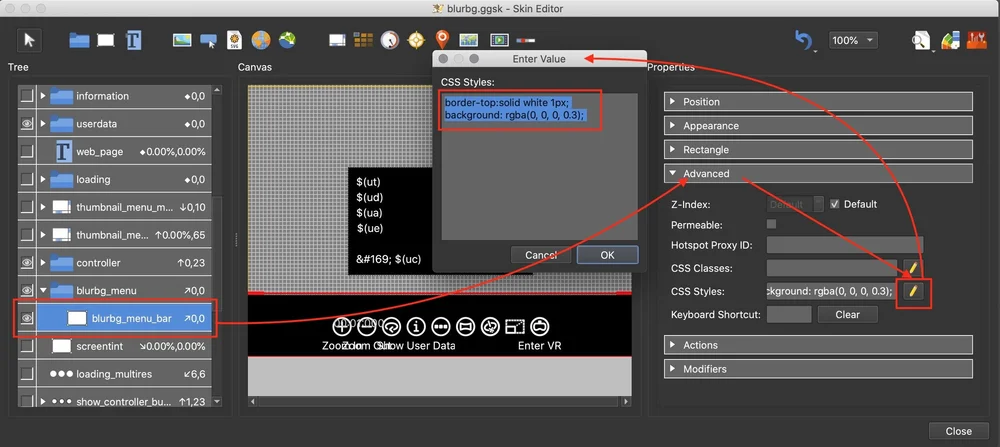Close the Skin Editor window

(959, 431)
